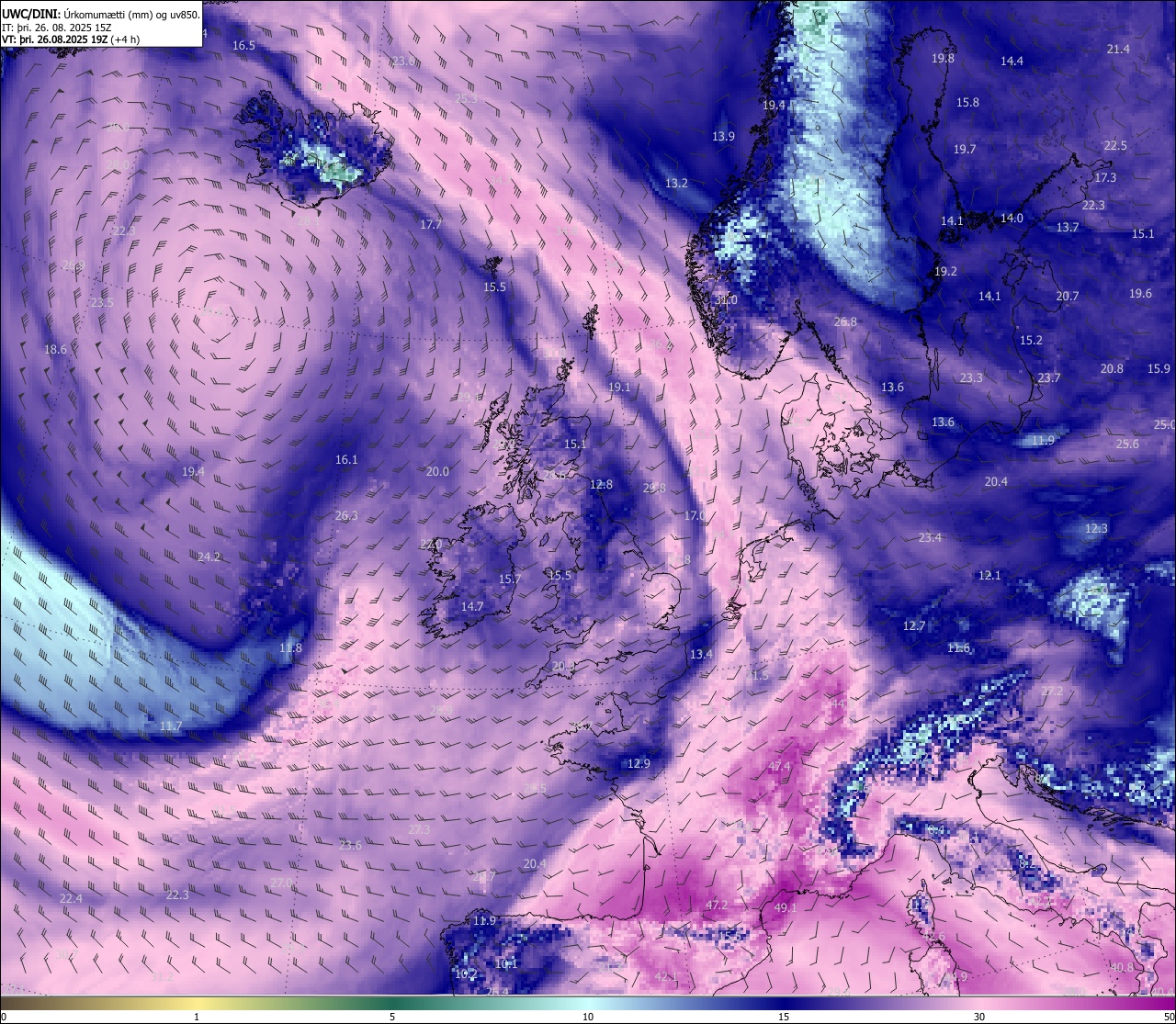Click the 15.7 value over Ireland
This screenshot has height=1024, width=1176.
[510, 580]
